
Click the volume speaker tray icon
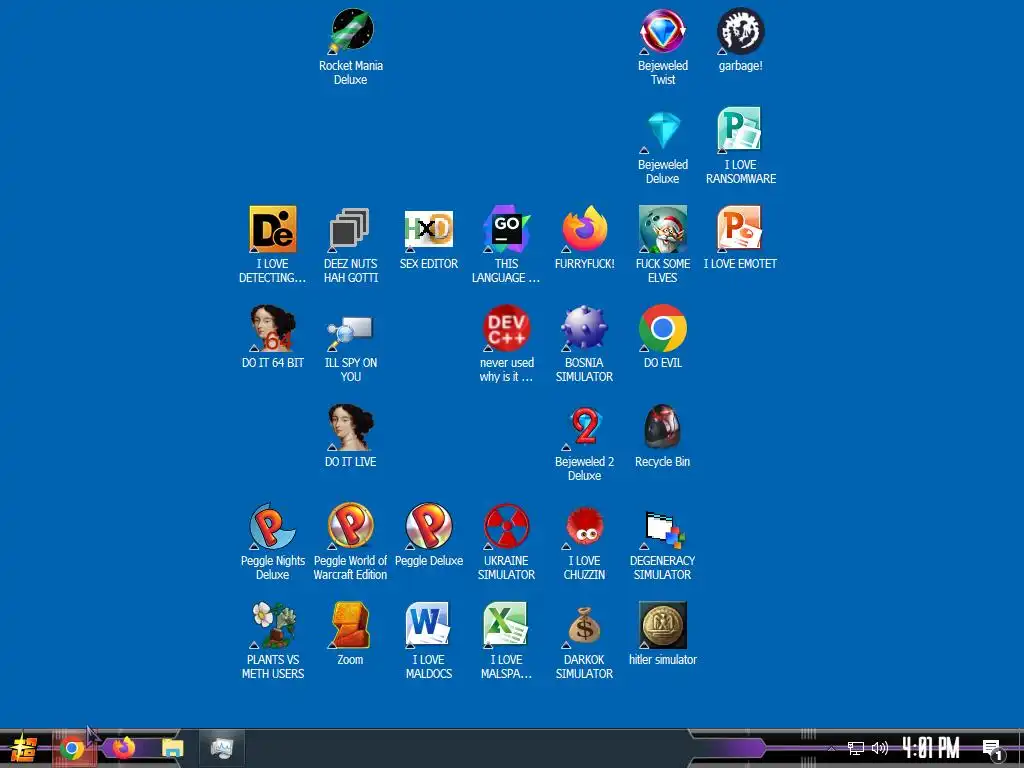(880, 748)
